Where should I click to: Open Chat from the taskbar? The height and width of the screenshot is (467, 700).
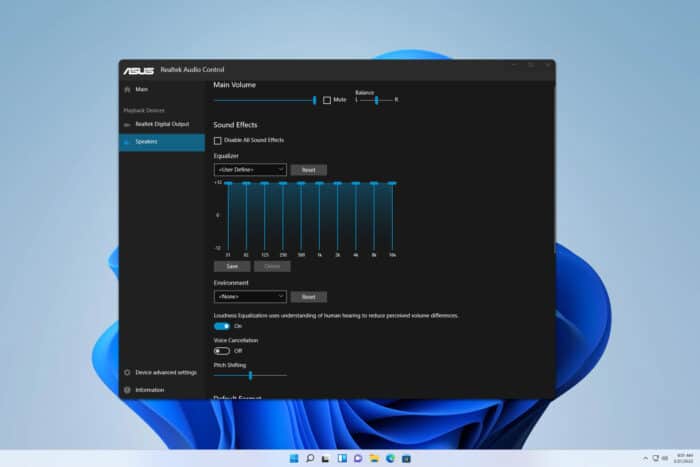pyautogui.click(x=358, y=459)
